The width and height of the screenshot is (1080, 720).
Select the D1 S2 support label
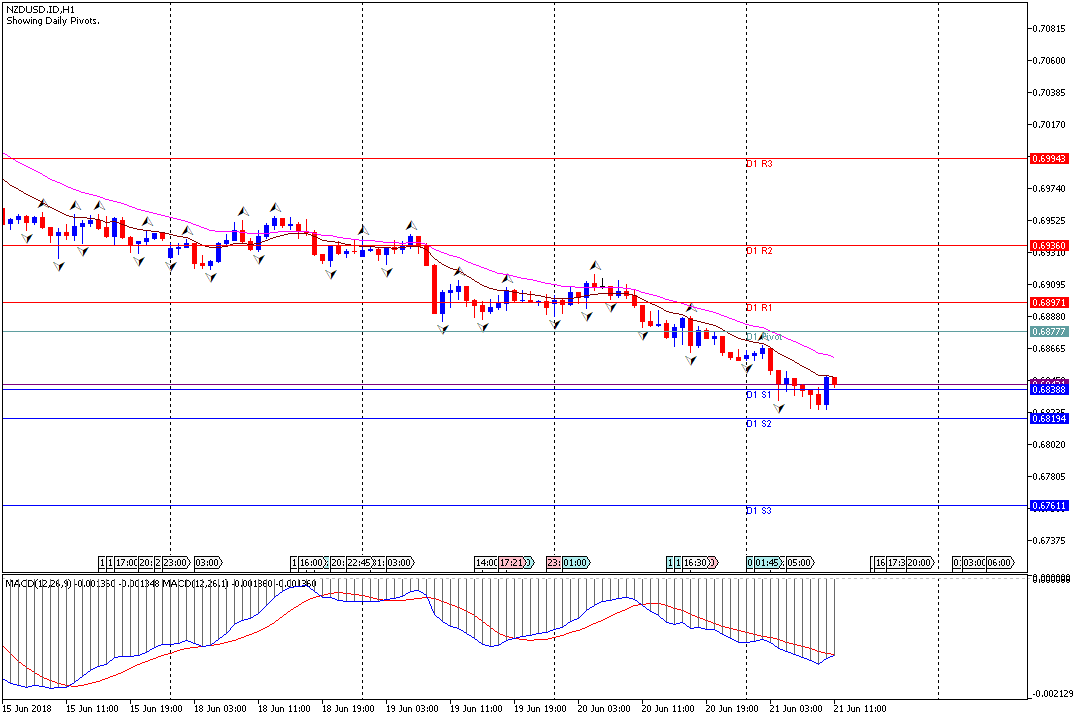[760, 424]
